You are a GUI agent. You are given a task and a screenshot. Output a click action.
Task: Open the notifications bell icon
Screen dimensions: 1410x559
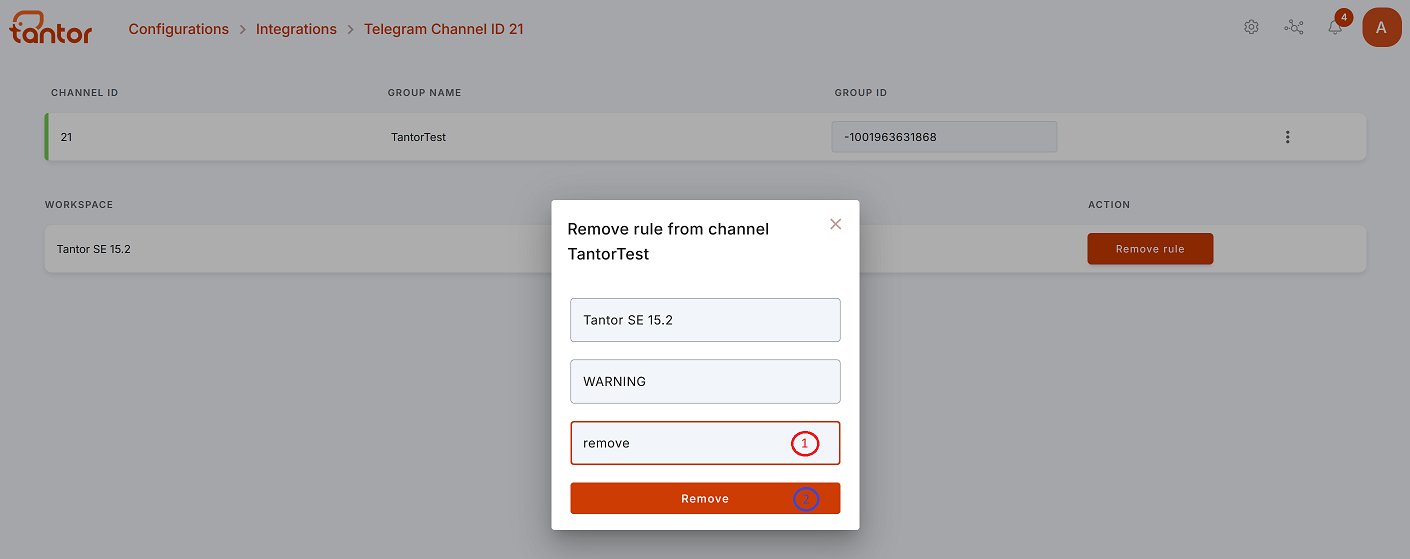coord(1335,28)
